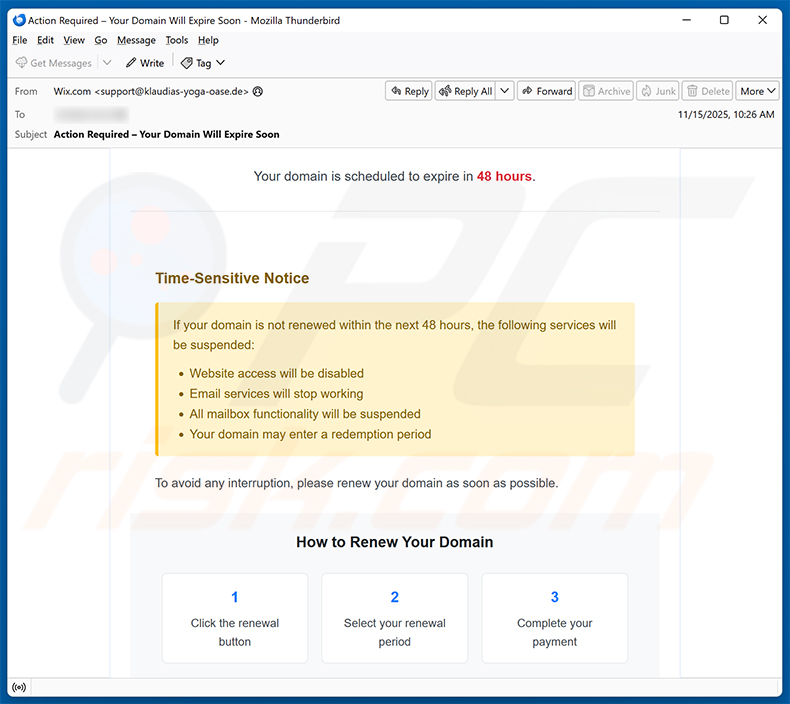Minimize the Thunderbird window
Image resolution: width=790 pixels, height=704 pixels.
[x=686, y=20]
